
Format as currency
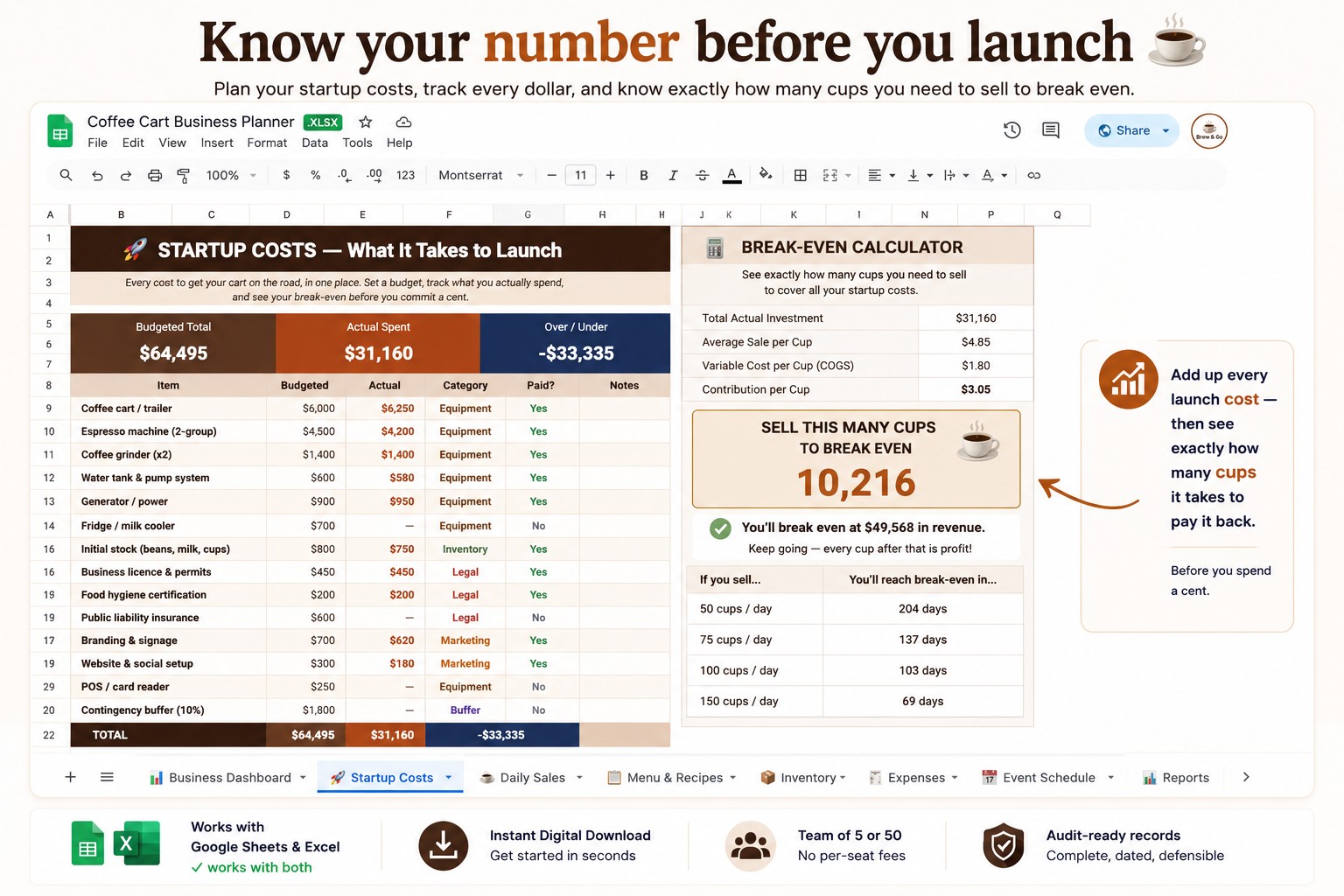point(286,175)
